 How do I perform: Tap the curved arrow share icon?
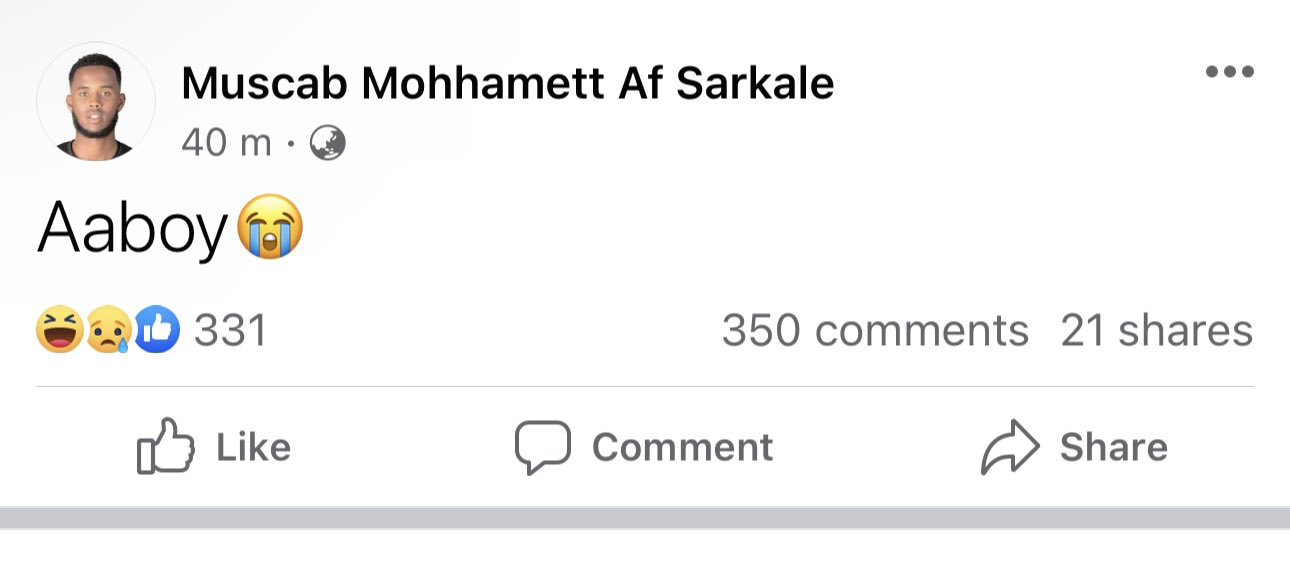(x=1010, y=447)
